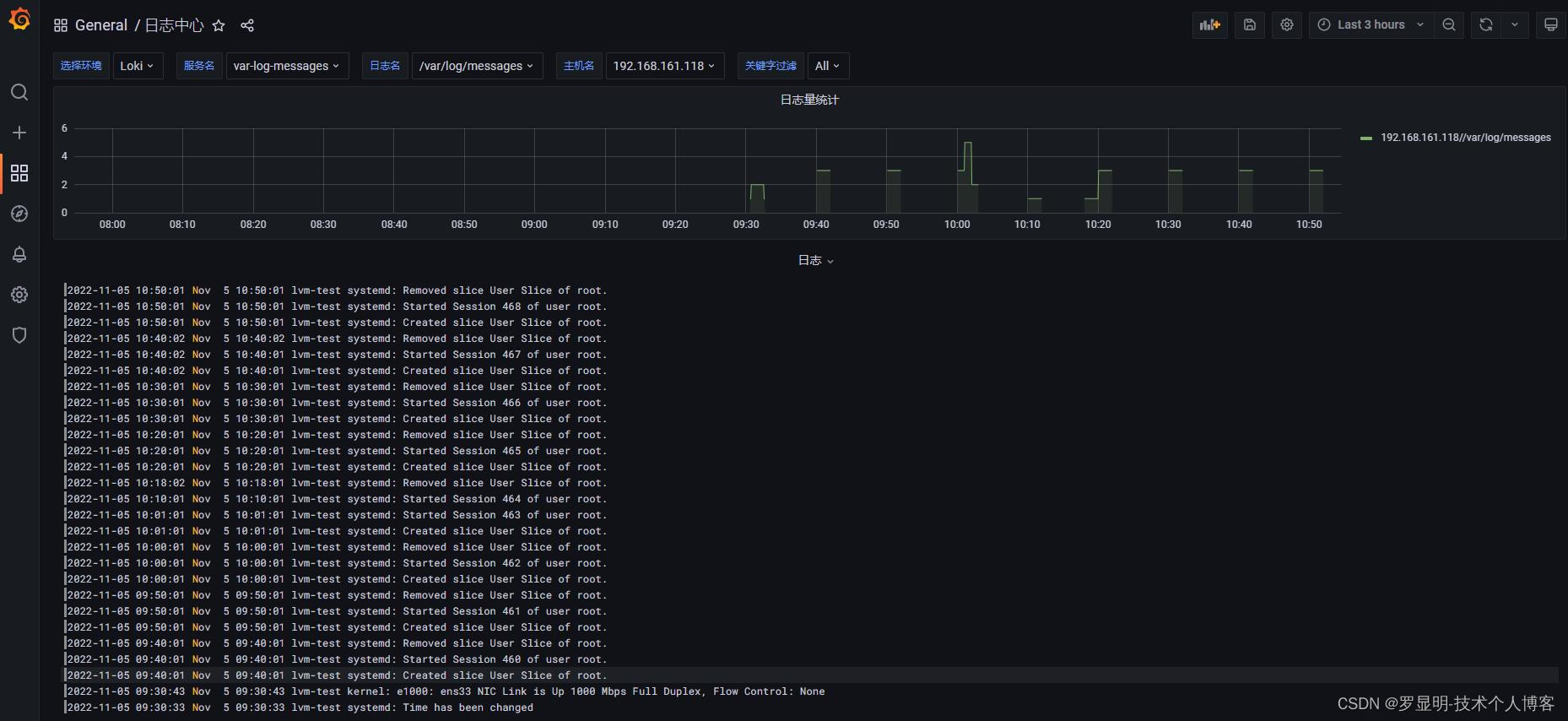Screen dimensions: 1568x721
Task: Expand the Started Session 464 log line
Action: pos(810,499)
